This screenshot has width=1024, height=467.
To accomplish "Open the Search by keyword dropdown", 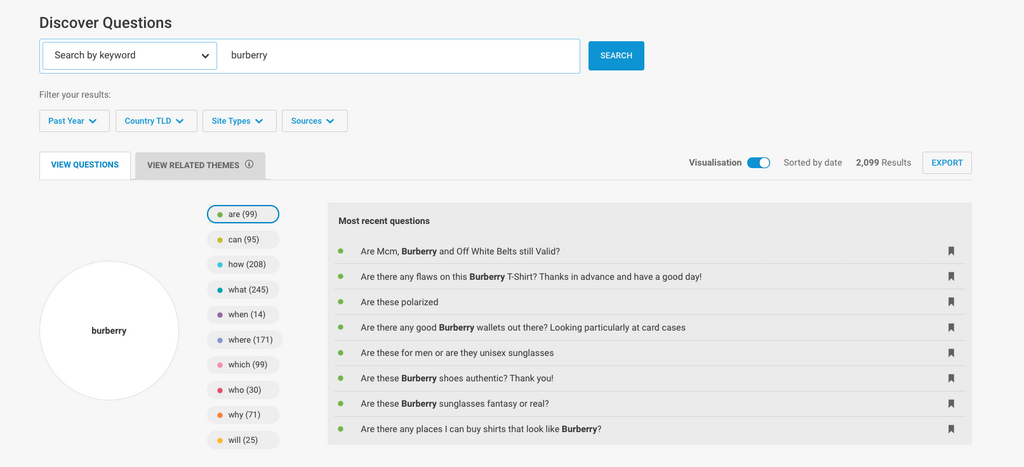I will pyautogui.click(x=130, y=56).
